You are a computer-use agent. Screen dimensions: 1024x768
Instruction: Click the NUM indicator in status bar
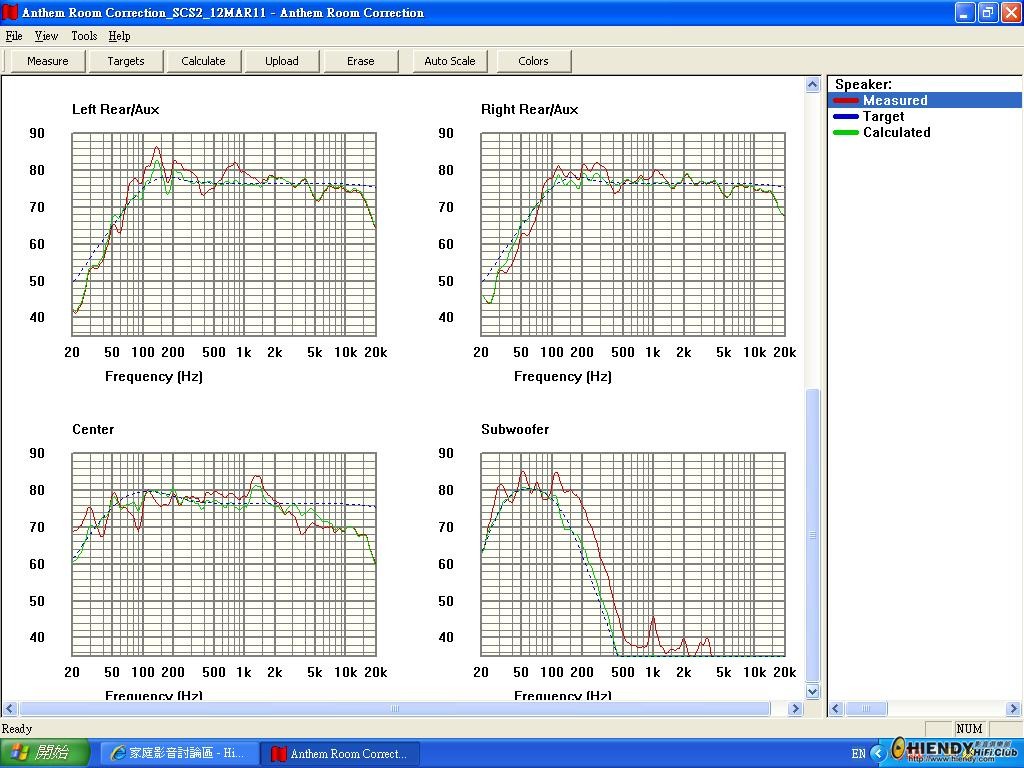click(969, 729)
